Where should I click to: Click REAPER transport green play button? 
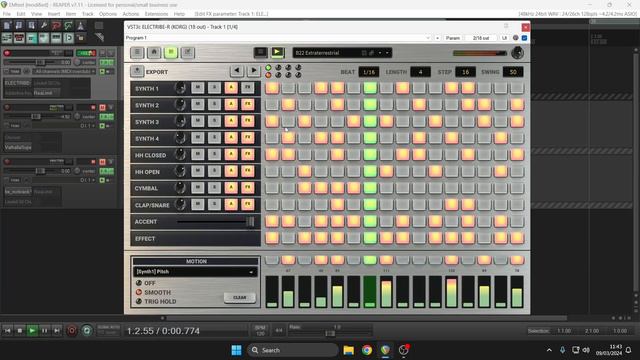click(32, 331)
